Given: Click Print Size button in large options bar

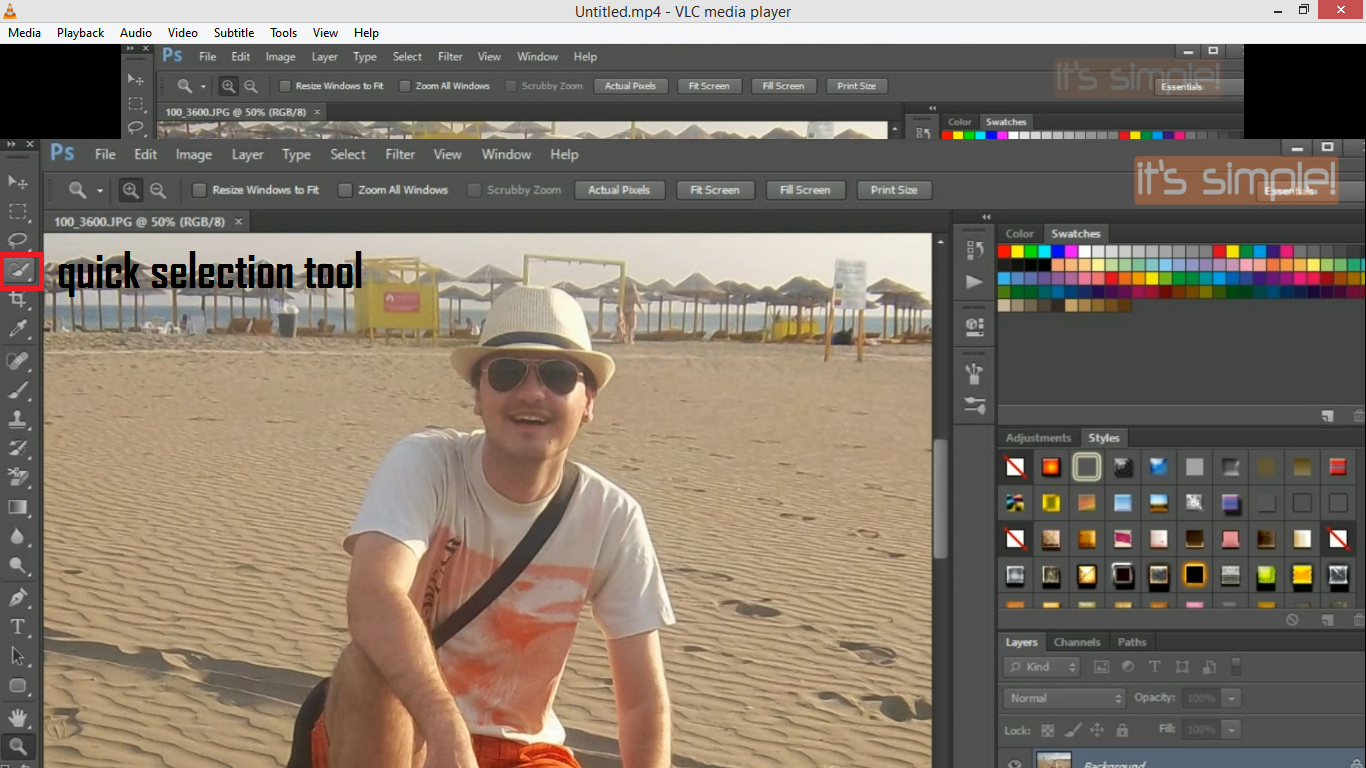Looking at the screenshot, I should [894, 190].
